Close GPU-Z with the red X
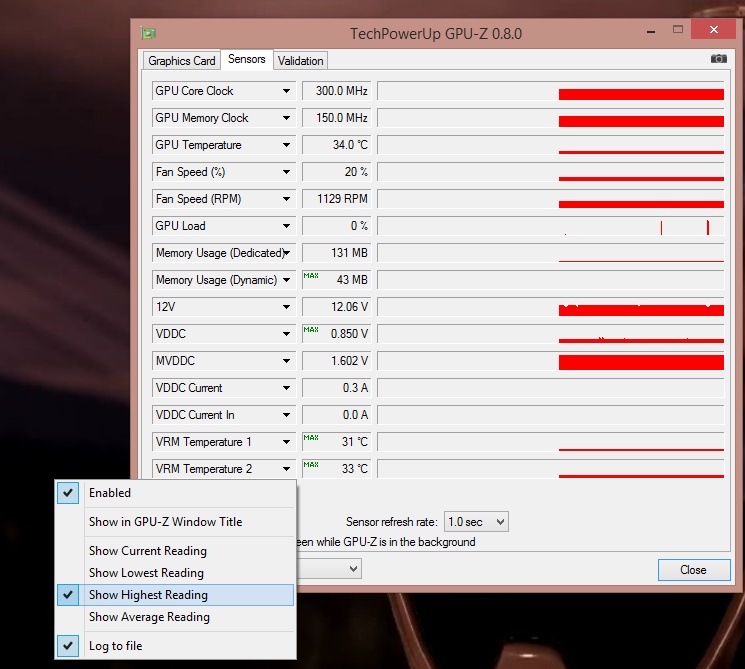This screenshot has height=669, width=745. 714,29
